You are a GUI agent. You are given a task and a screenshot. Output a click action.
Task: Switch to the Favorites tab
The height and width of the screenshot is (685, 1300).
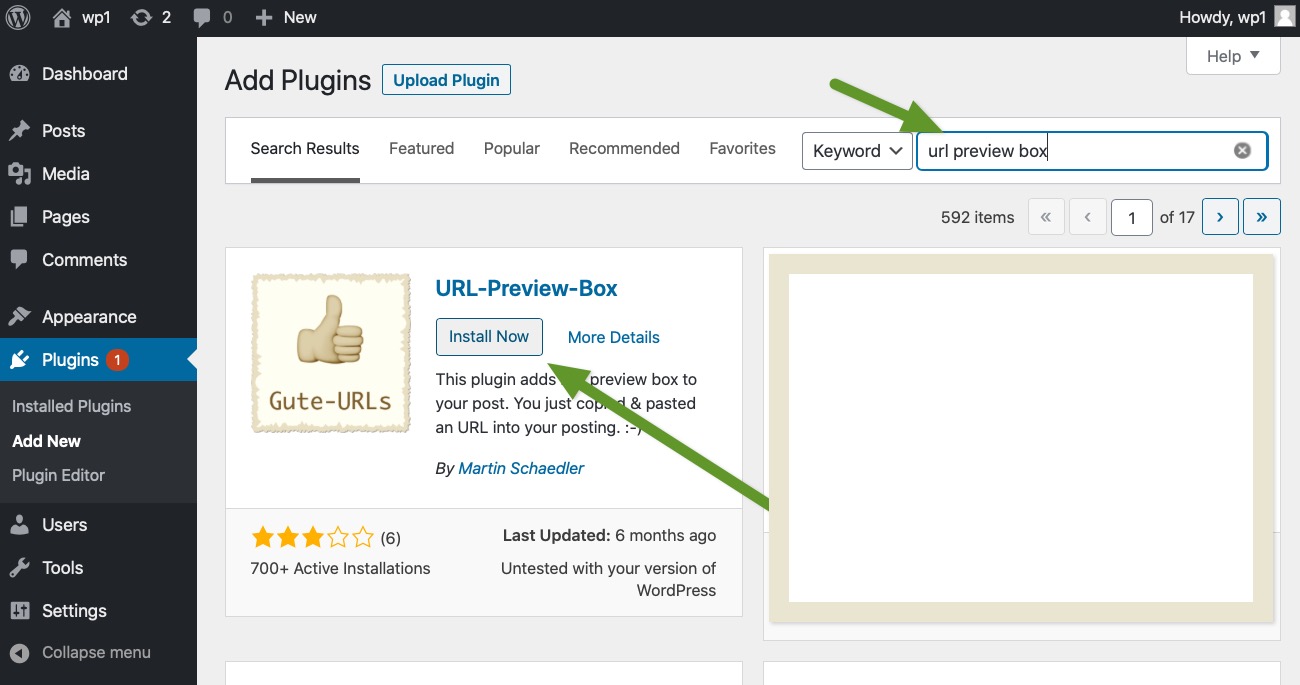click(742, 149)
